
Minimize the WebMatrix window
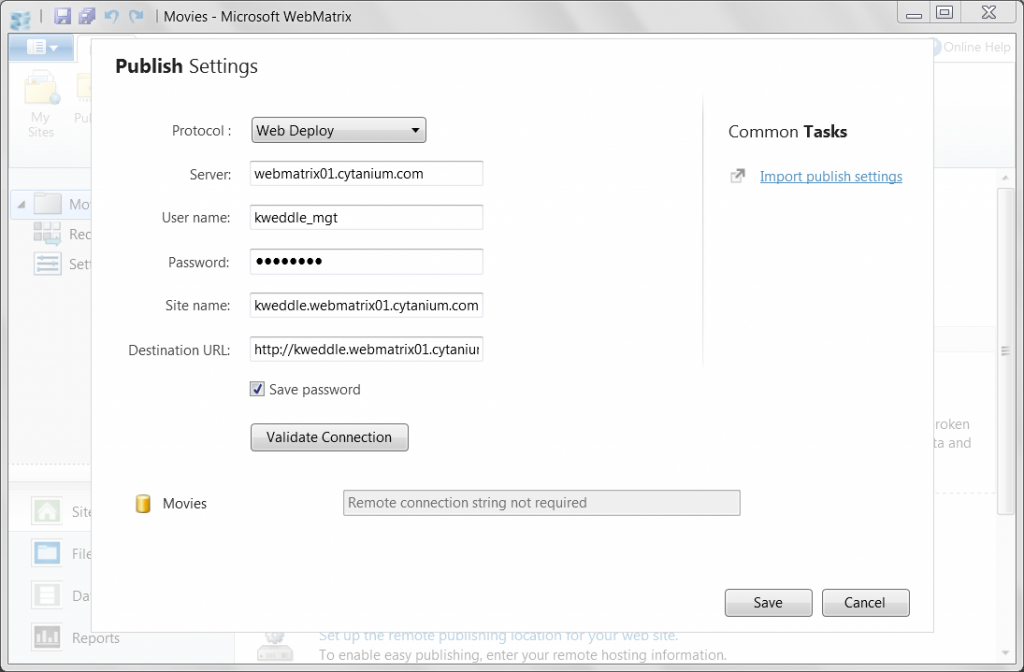914,12
